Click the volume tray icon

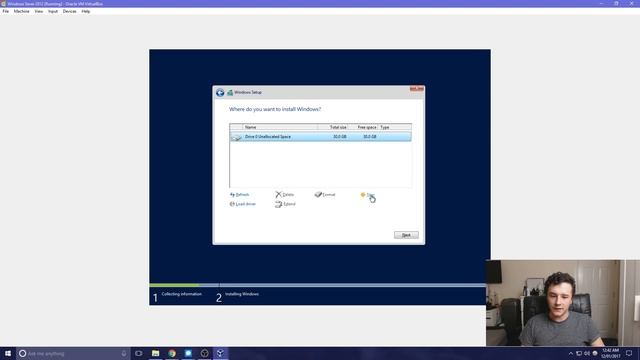pyautogui.click(x=587, y=353)
